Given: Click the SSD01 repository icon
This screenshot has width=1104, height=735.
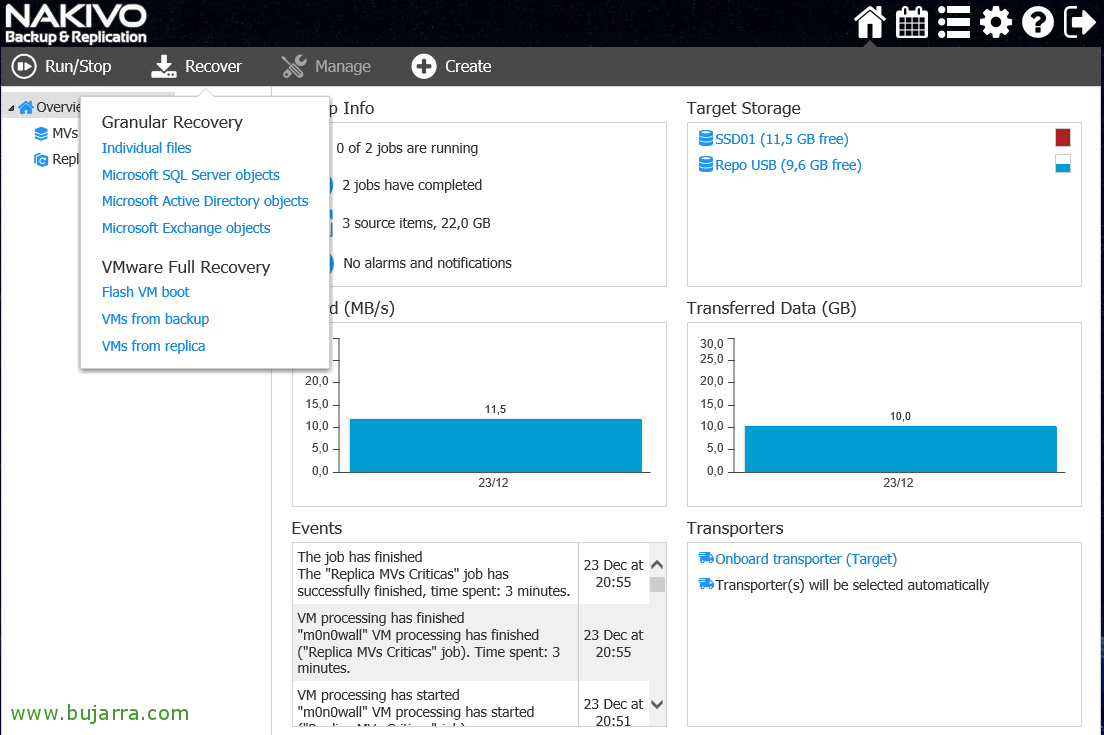Looking at the screenshot, I should coord(705,138).
